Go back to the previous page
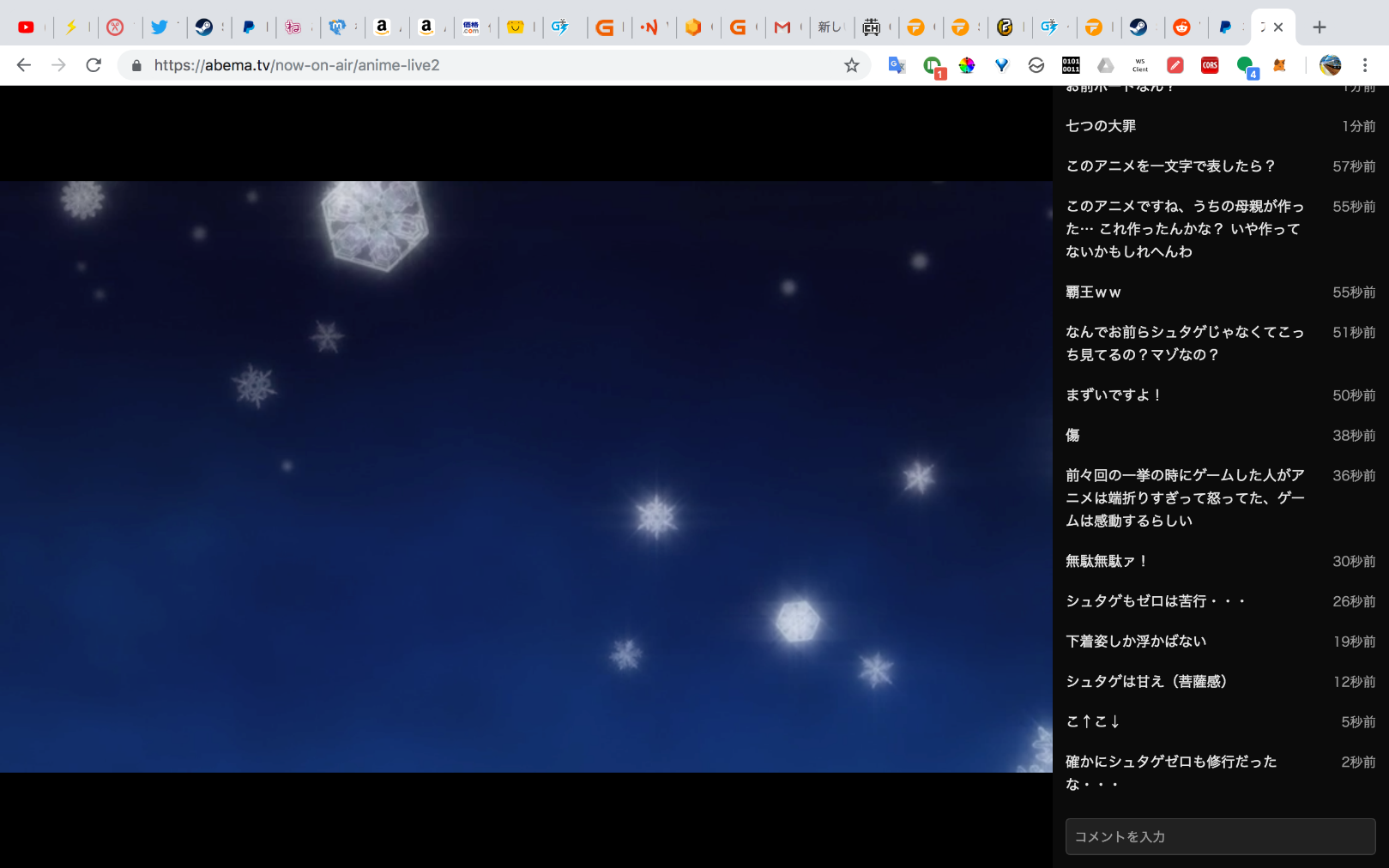 pos(24,65)
